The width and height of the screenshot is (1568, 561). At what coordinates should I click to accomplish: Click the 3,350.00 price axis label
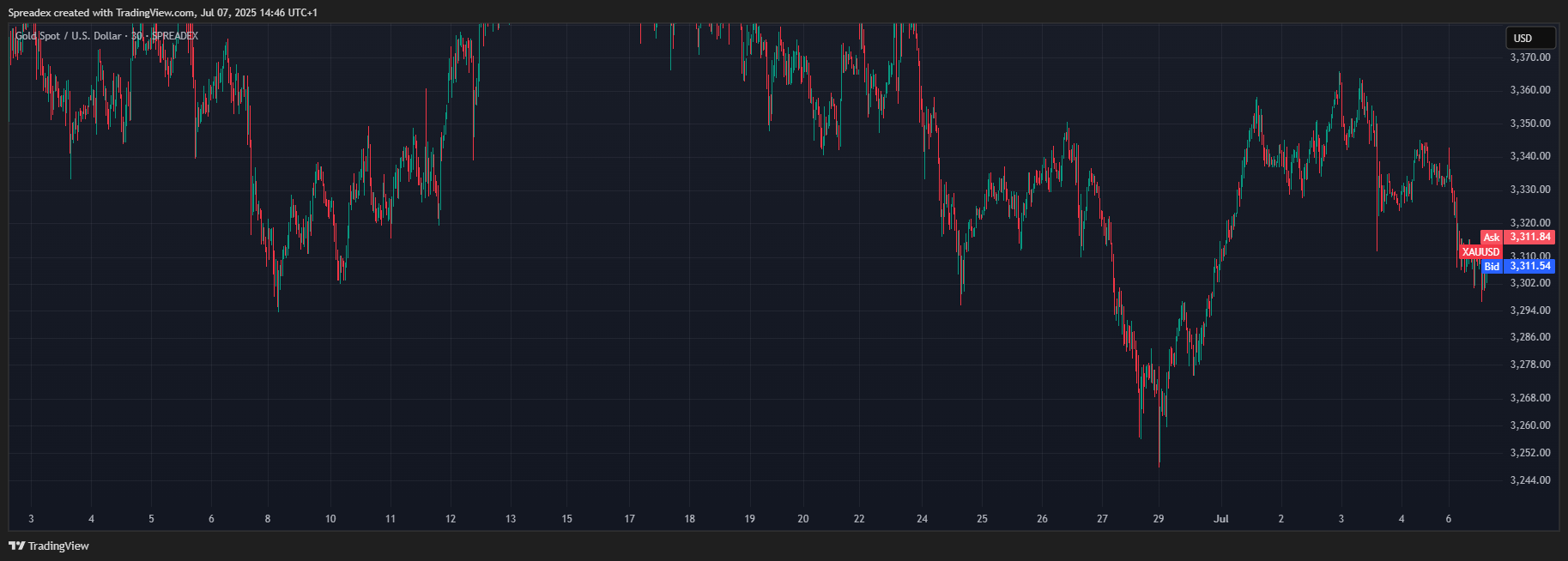pos(1530,124)
